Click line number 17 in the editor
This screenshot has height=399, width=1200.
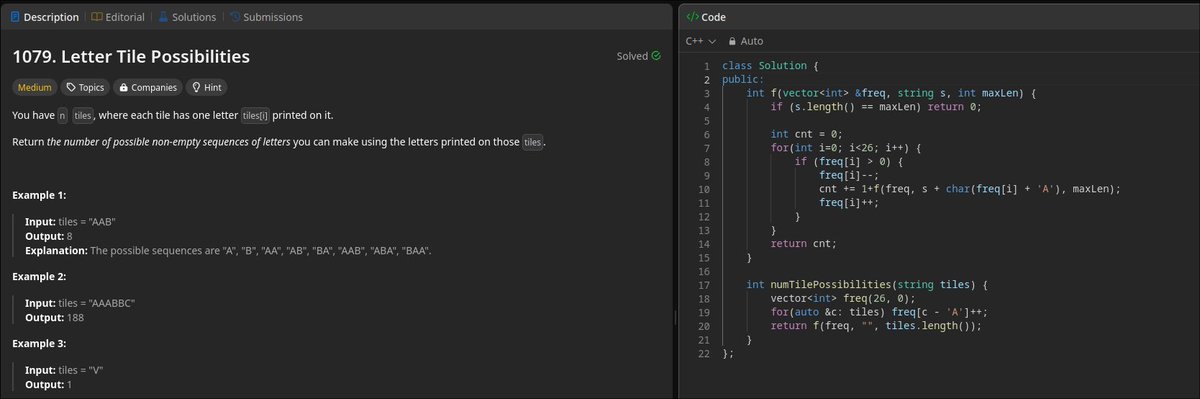(x=703, y=285)
